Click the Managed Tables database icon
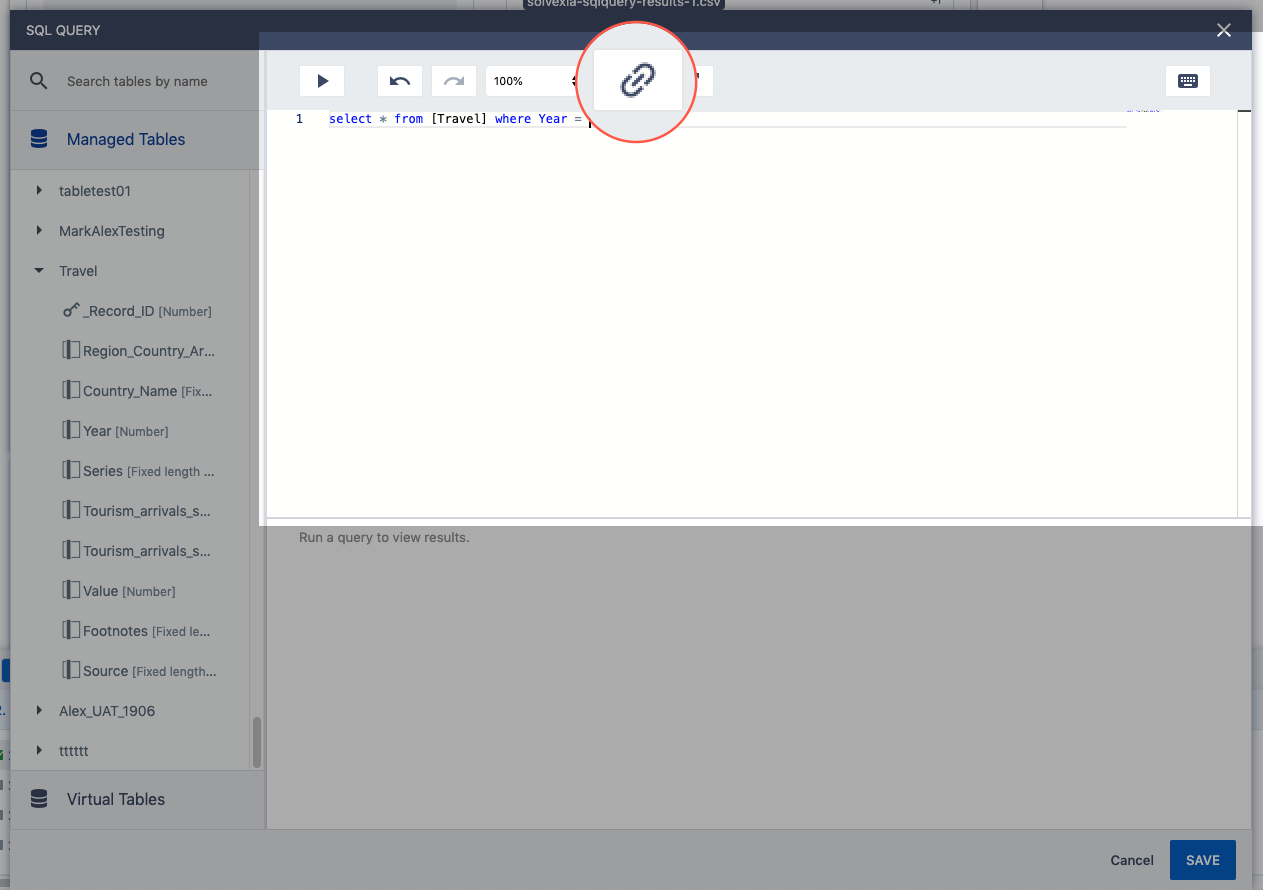Image resolution: width=1263 pixels, height=890 pixels. (x=39, y=140)
